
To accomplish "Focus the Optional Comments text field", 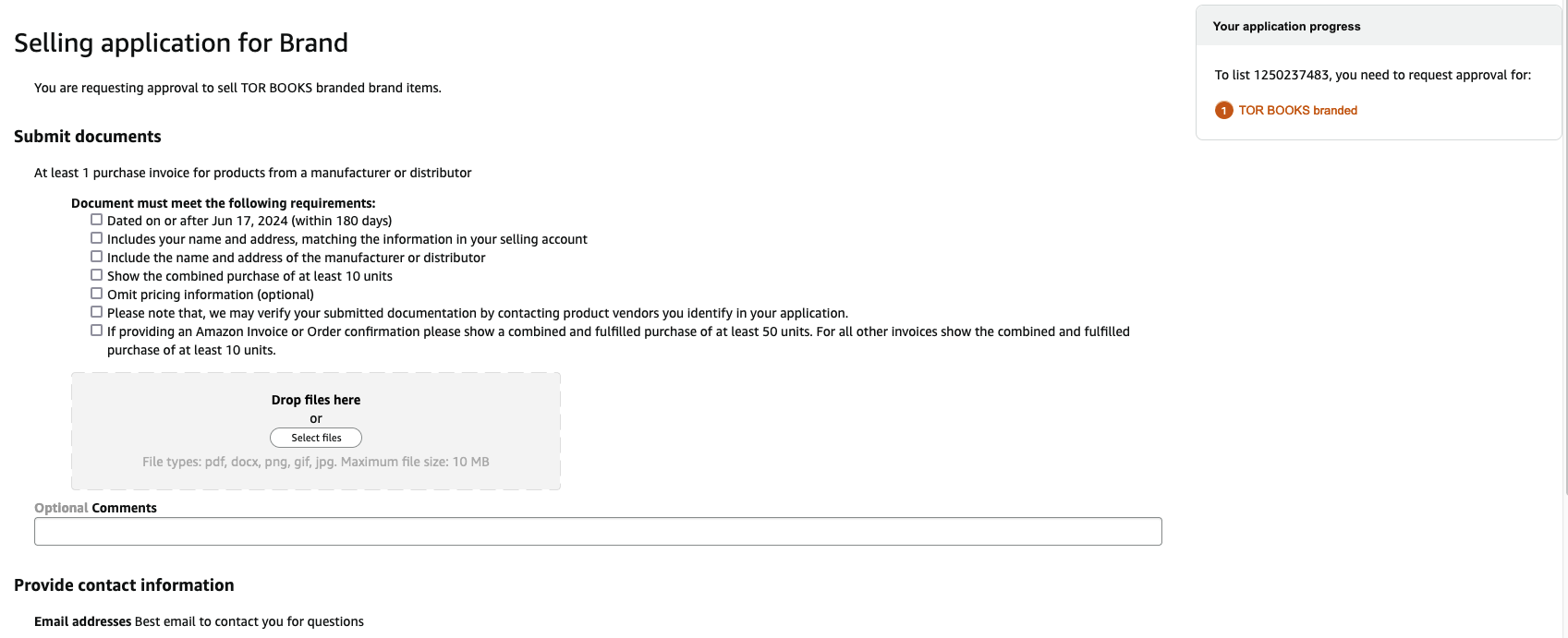I will pyautogui.click(x=598, y=532).
